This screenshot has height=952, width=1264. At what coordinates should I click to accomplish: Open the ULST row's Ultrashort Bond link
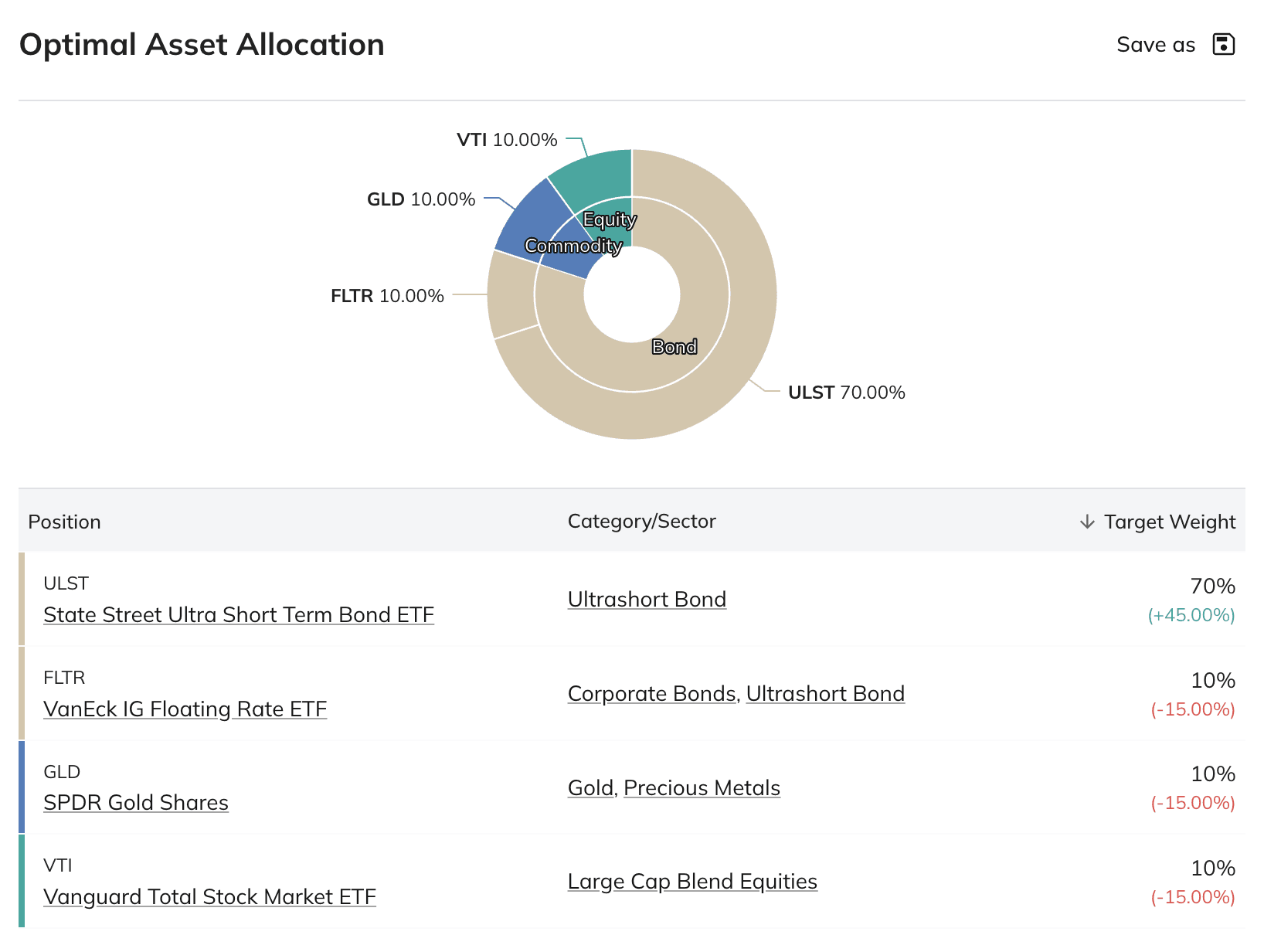tap(647, 600)
